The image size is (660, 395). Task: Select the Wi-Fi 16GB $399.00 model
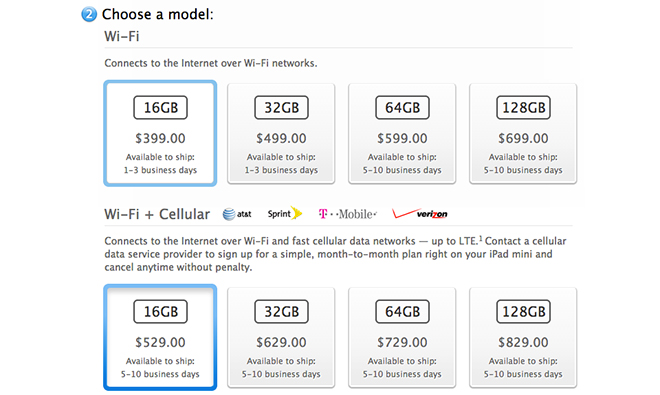pos(160,133)
